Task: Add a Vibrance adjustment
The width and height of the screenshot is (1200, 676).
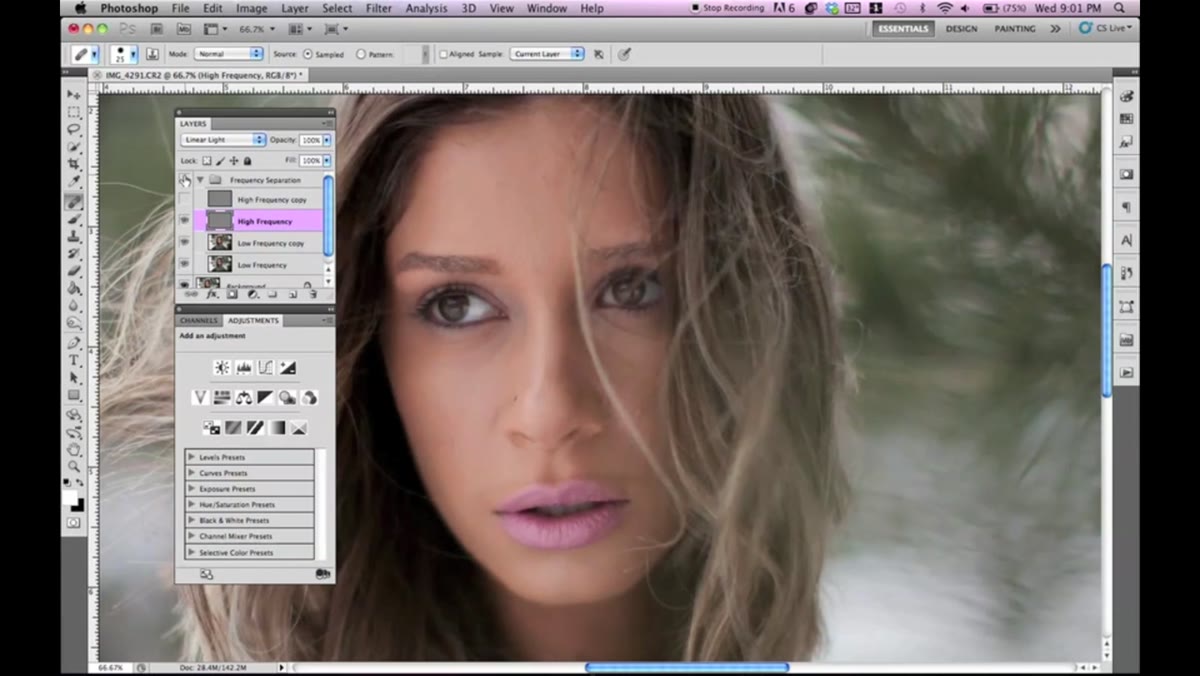Action: [x=199, y=398]
